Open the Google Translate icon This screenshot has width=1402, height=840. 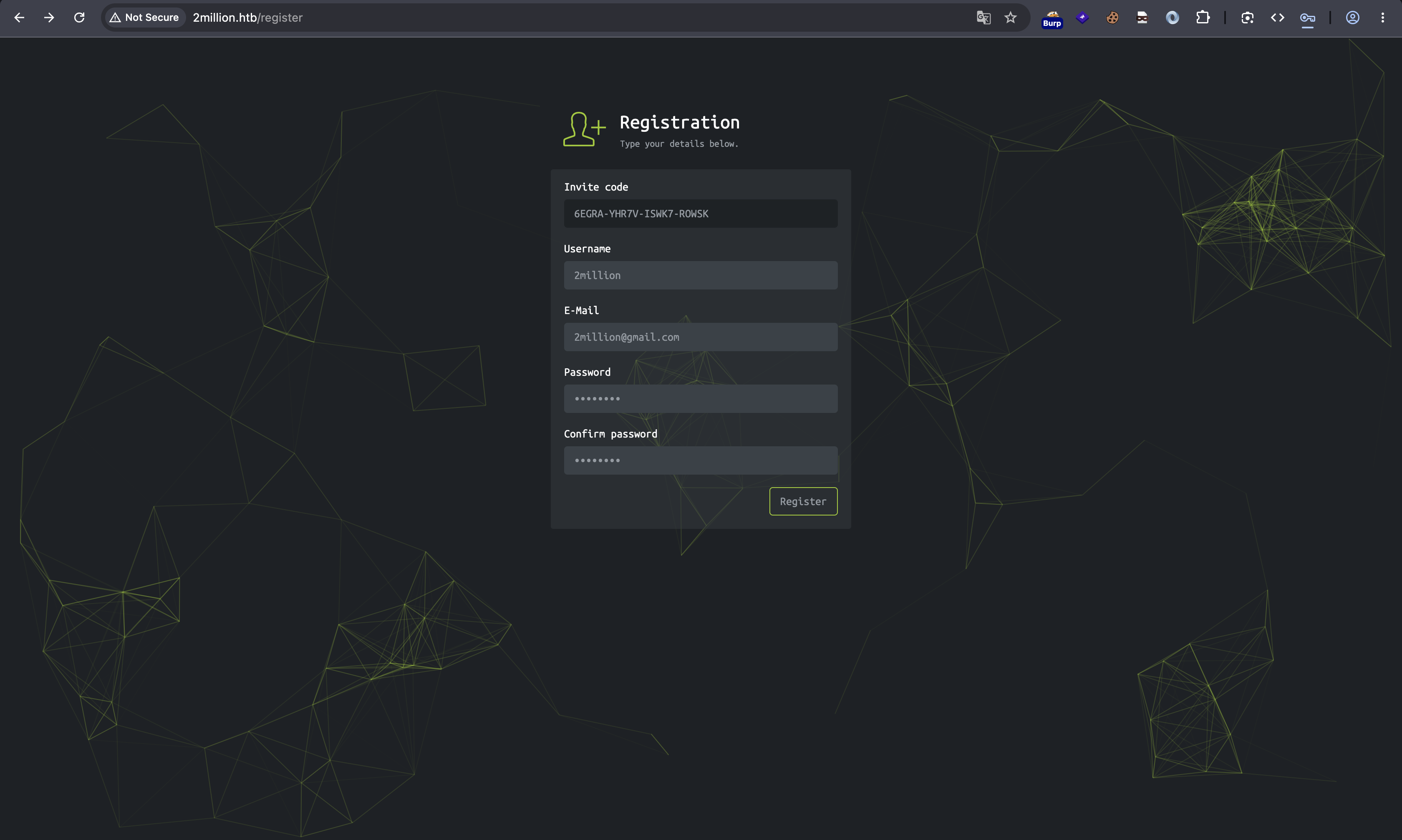[x=983, y=18]
